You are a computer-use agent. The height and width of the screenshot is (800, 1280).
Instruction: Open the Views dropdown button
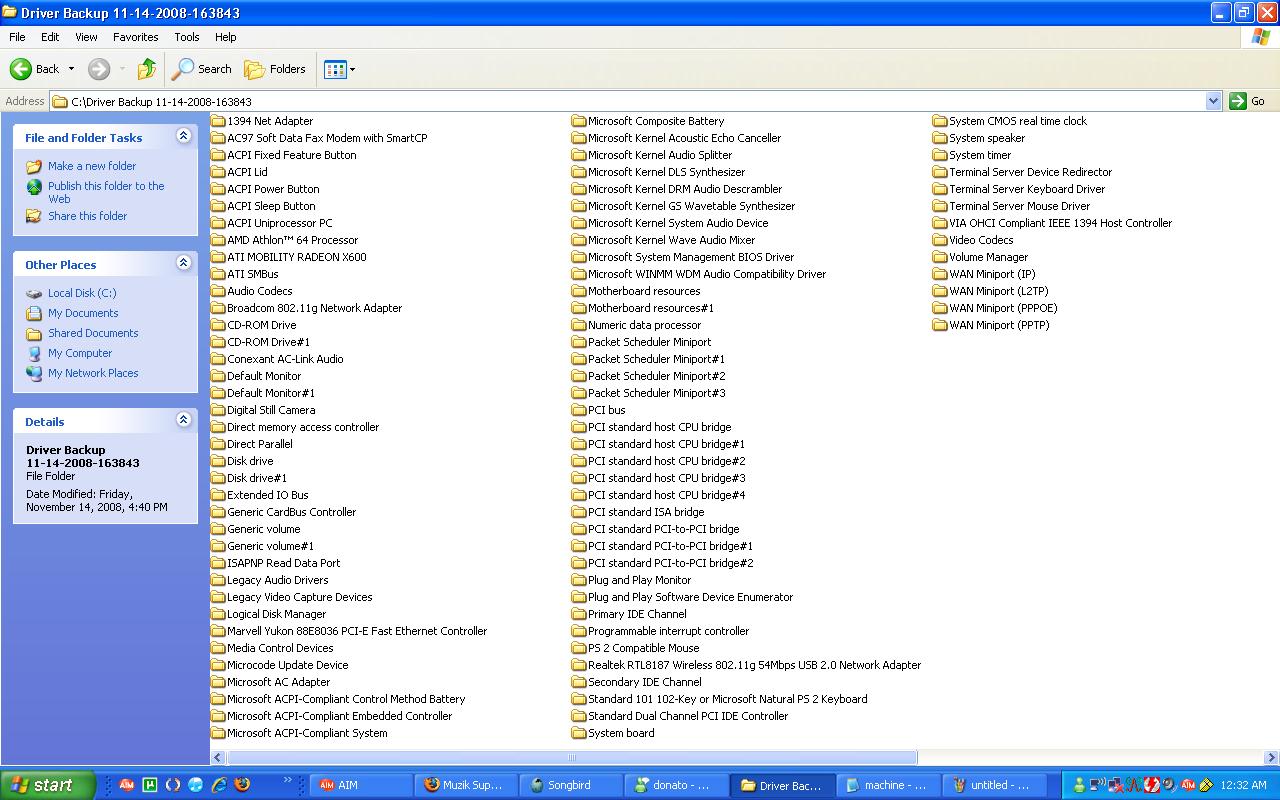tap(339, 69)
